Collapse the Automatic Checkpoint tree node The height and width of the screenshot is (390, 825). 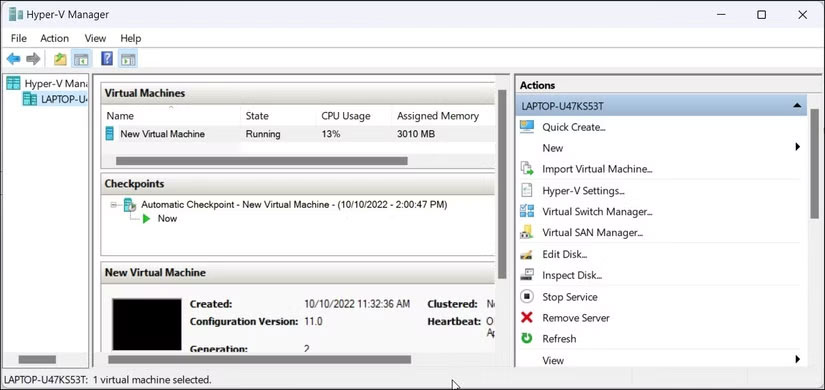114,205
